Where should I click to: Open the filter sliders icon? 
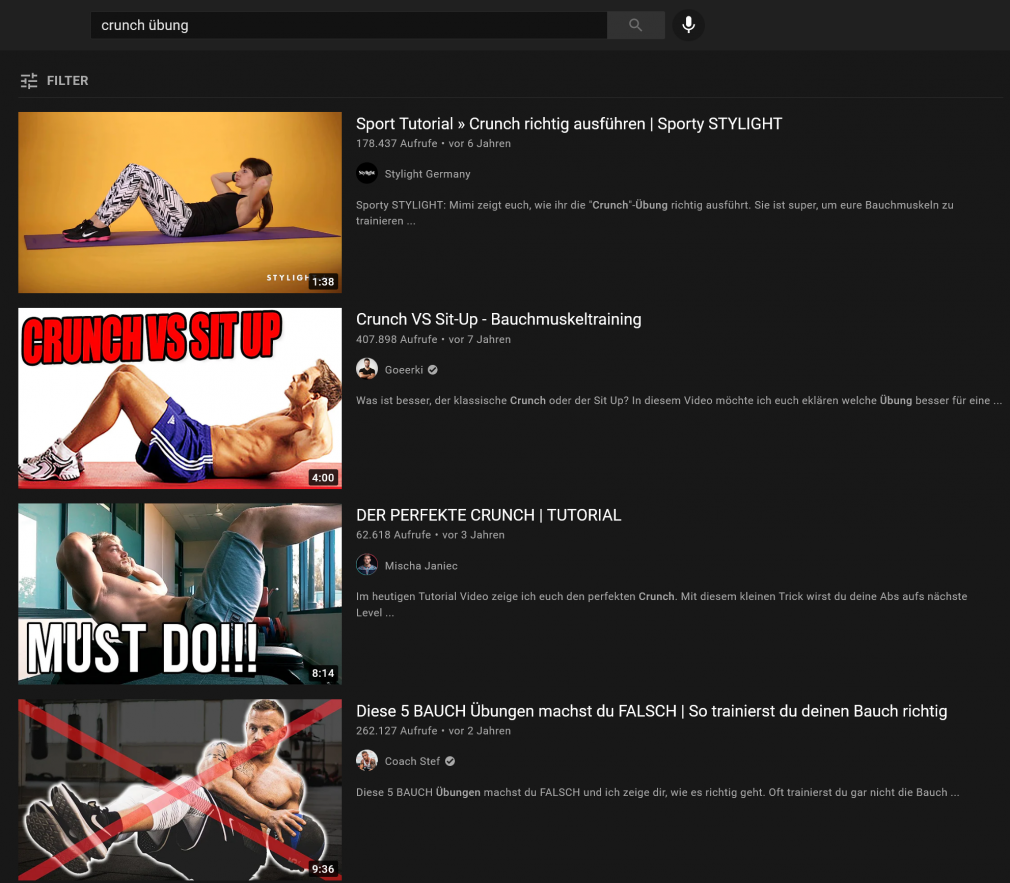point(29,81)
